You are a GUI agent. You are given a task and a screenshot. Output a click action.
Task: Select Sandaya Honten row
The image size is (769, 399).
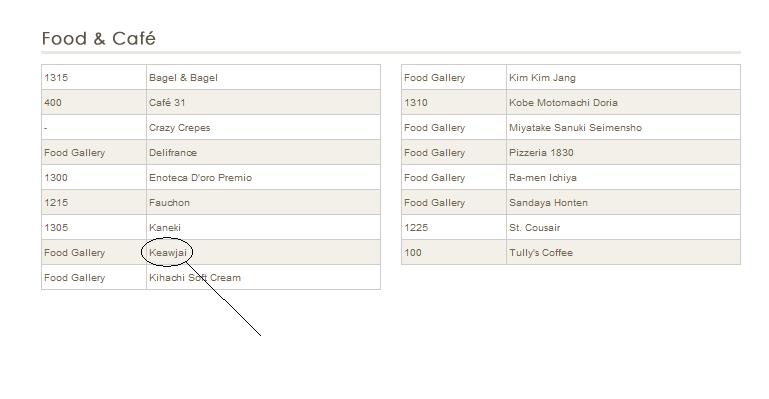click(x=571, y=202)
